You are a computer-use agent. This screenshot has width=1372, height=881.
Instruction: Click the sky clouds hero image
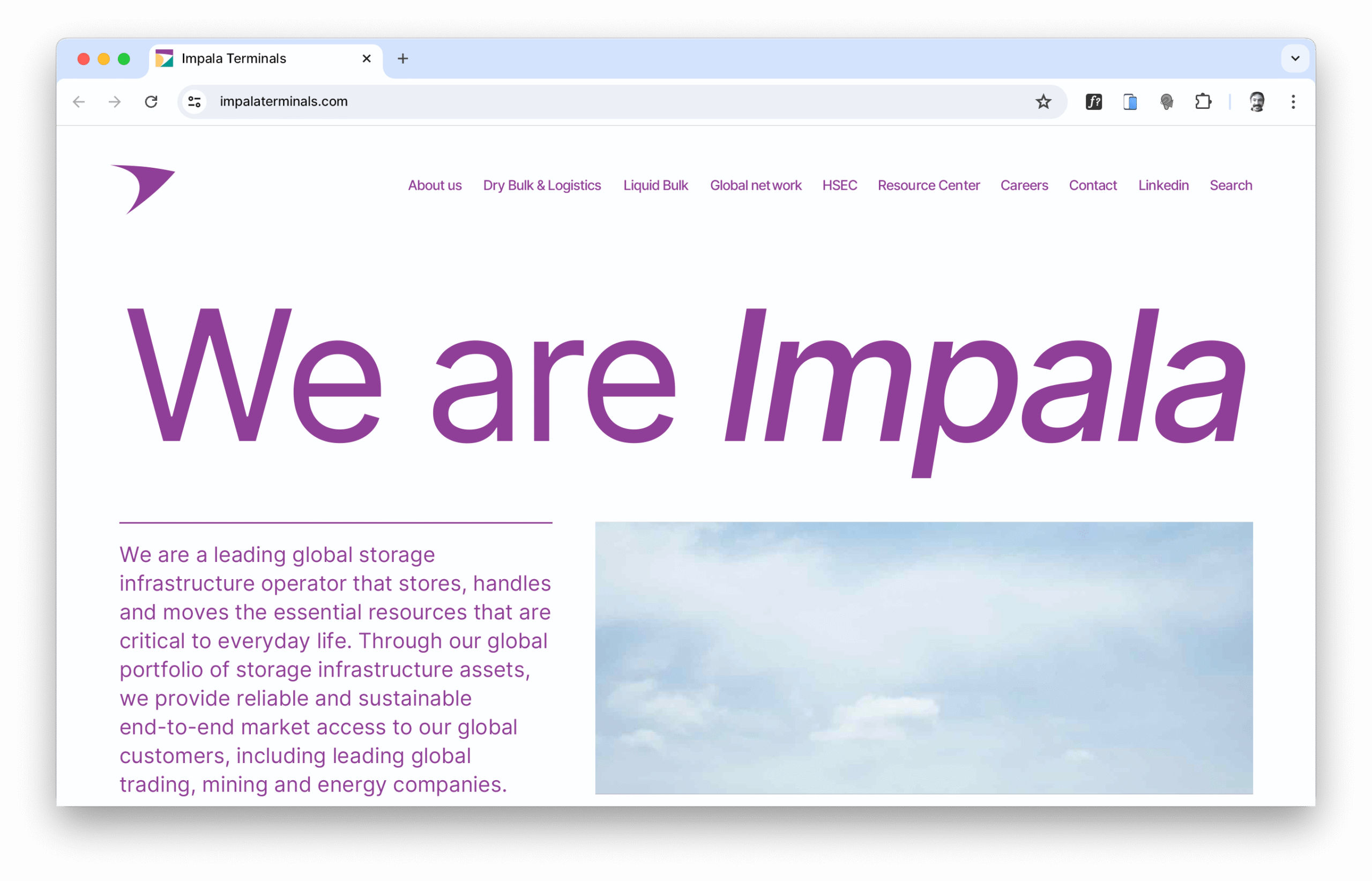click(x=924, y=658)
